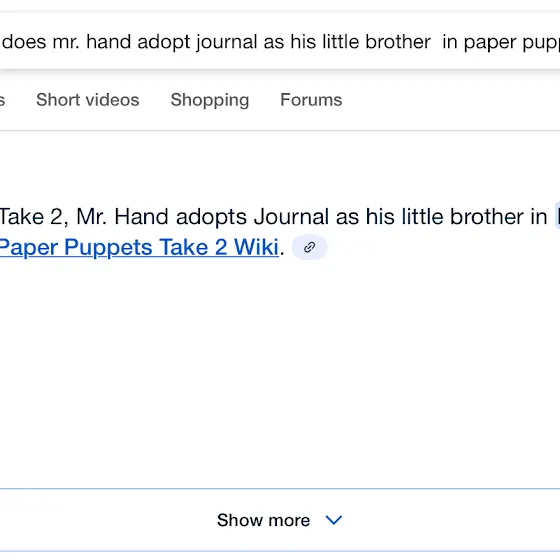Switch to the Shopping tab

[x=210, y=100]
